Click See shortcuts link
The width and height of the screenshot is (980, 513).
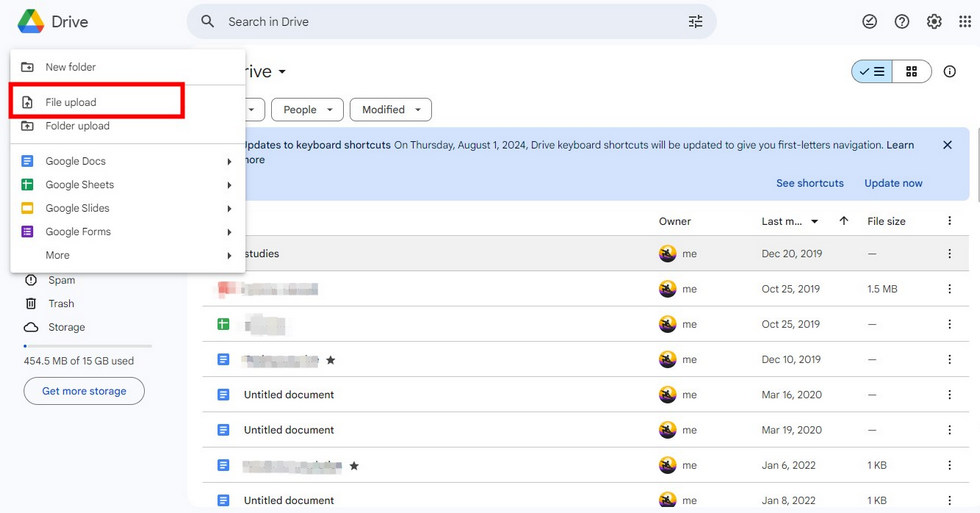810,183
